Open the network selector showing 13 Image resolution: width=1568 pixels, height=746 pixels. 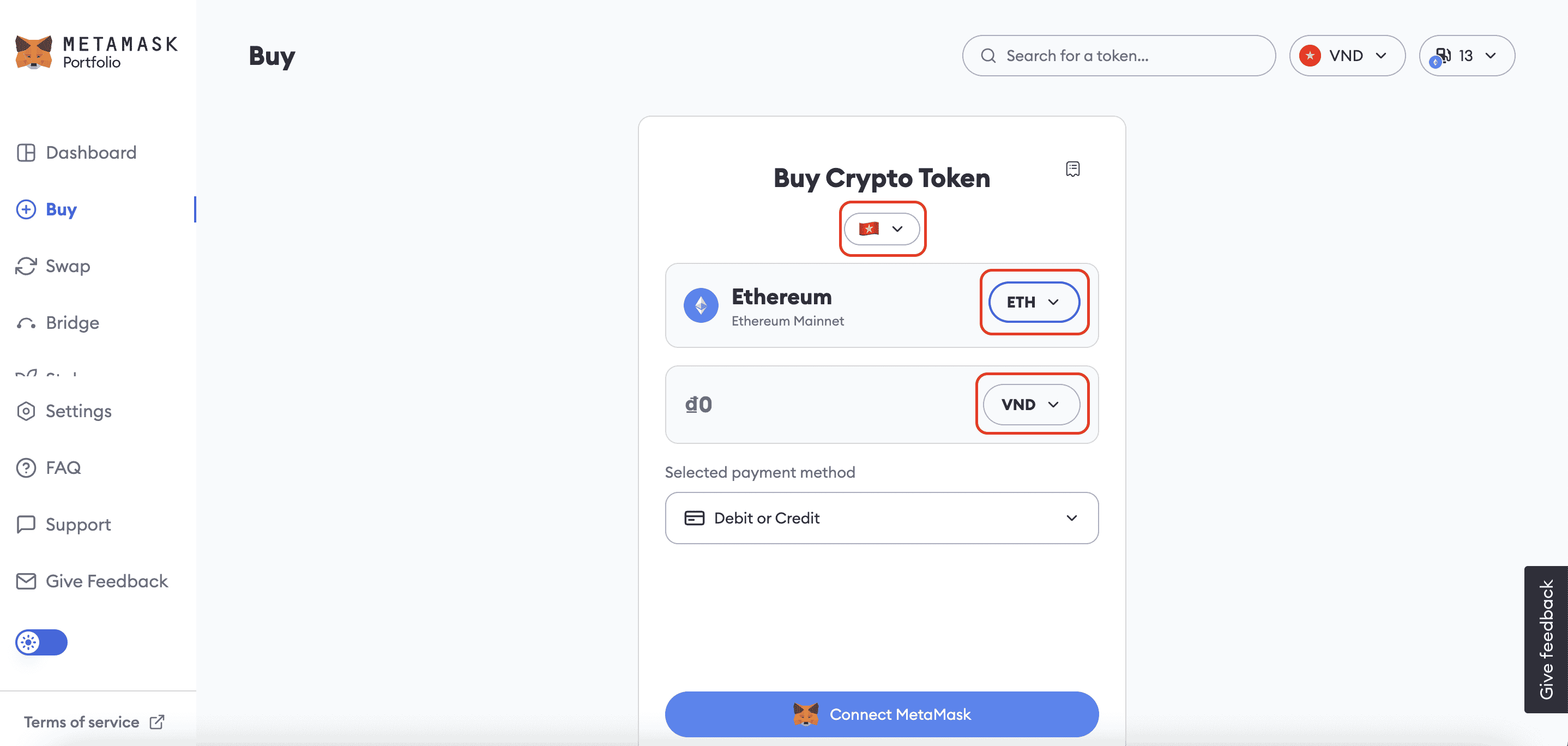pos(1467,56)
